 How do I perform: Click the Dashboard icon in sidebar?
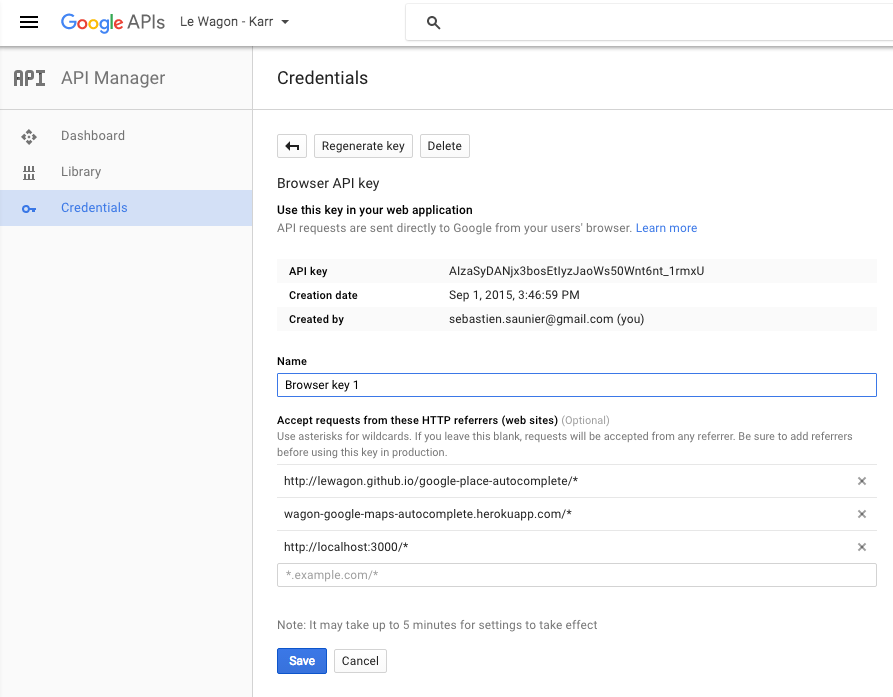pos(29,137)
